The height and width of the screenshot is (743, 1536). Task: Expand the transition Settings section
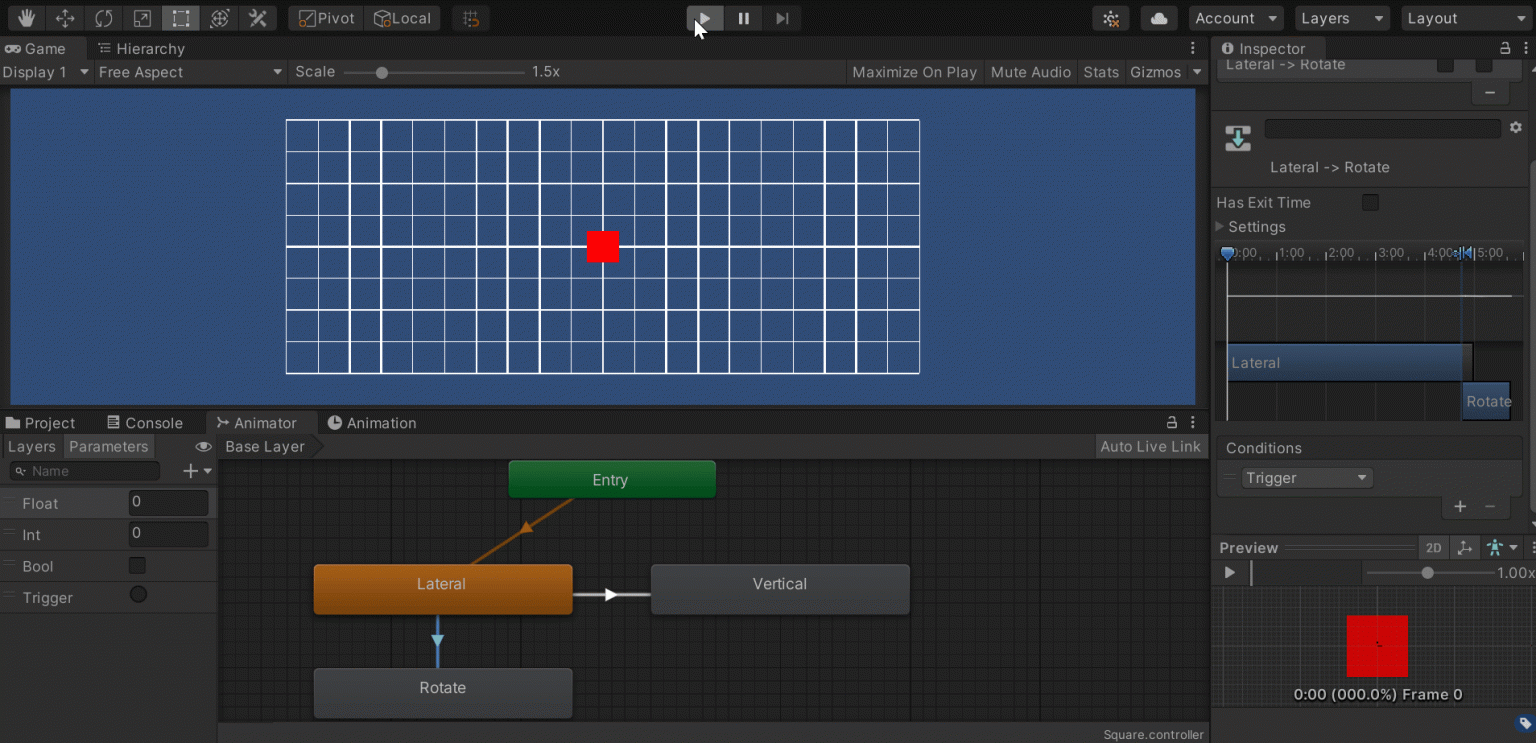1220,227
